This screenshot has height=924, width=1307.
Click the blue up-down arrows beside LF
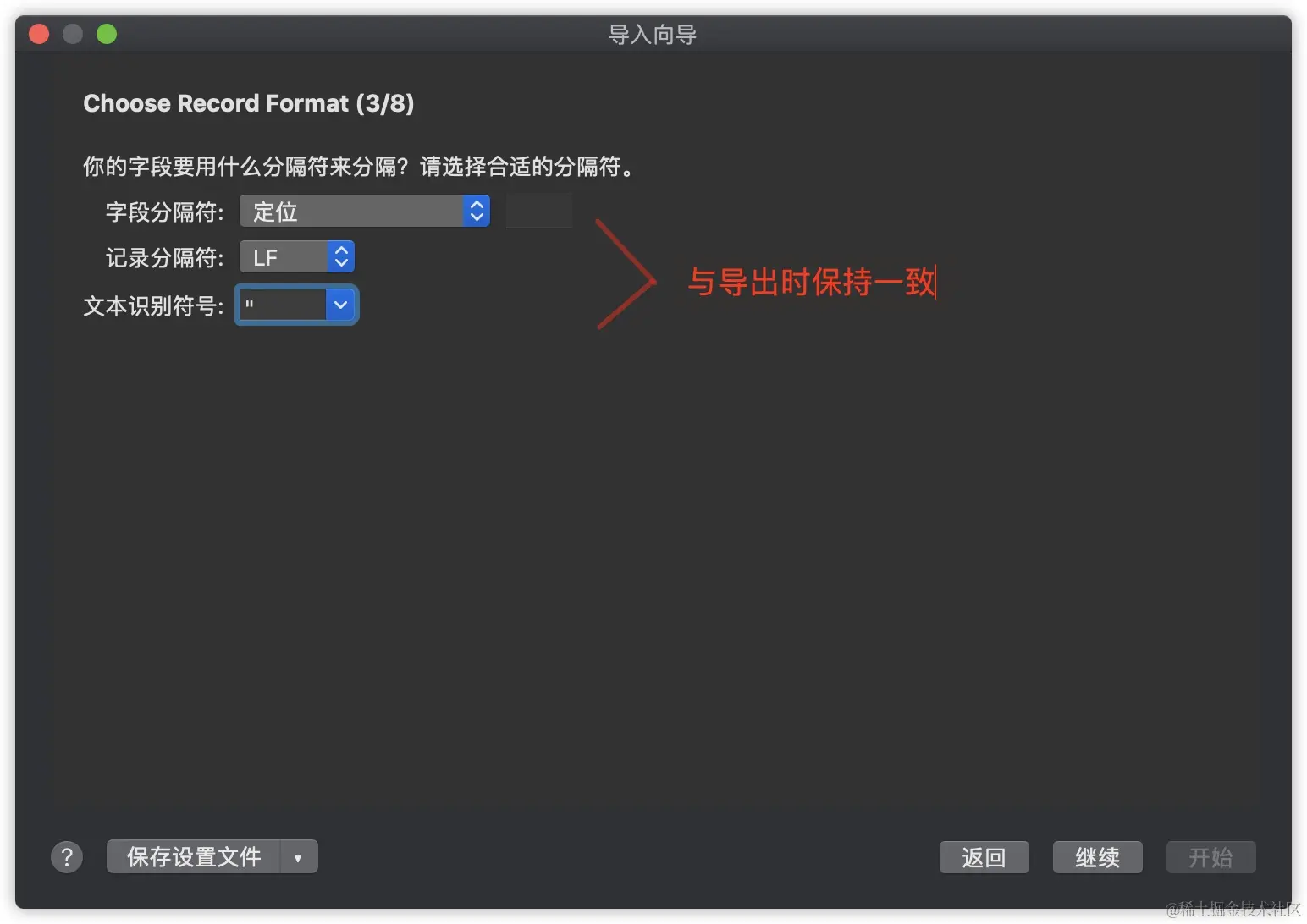tap(341, 257)
